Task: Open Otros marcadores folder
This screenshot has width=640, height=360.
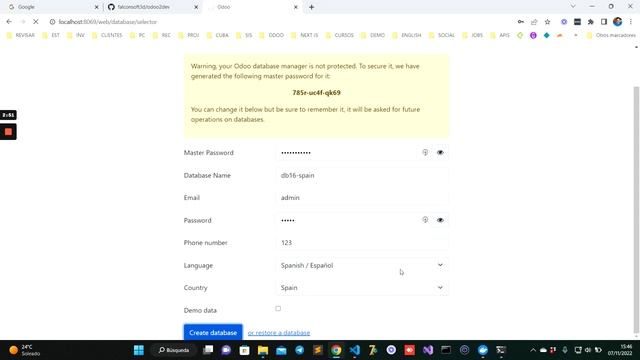Action: pyautogui.click(x=611, y=35)
